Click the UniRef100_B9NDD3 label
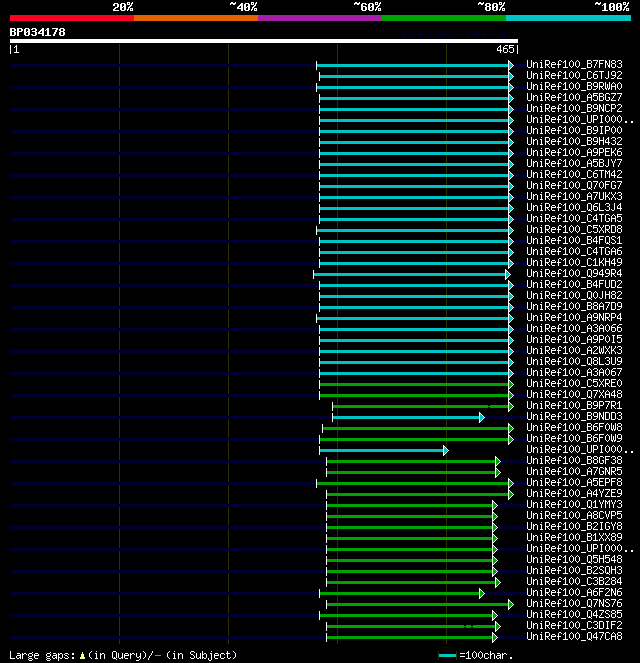 574,416
